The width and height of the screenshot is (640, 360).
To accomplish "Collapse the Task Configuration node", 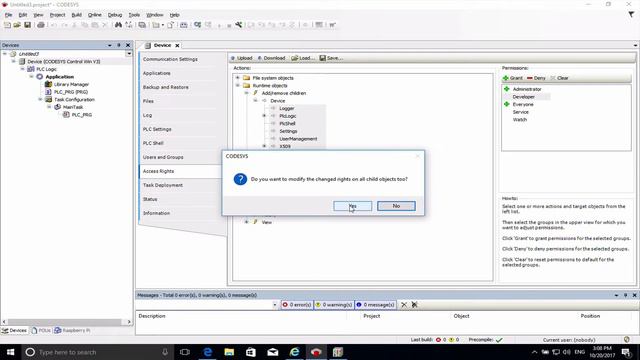I will pyautogui.click(x=40, y=100).
